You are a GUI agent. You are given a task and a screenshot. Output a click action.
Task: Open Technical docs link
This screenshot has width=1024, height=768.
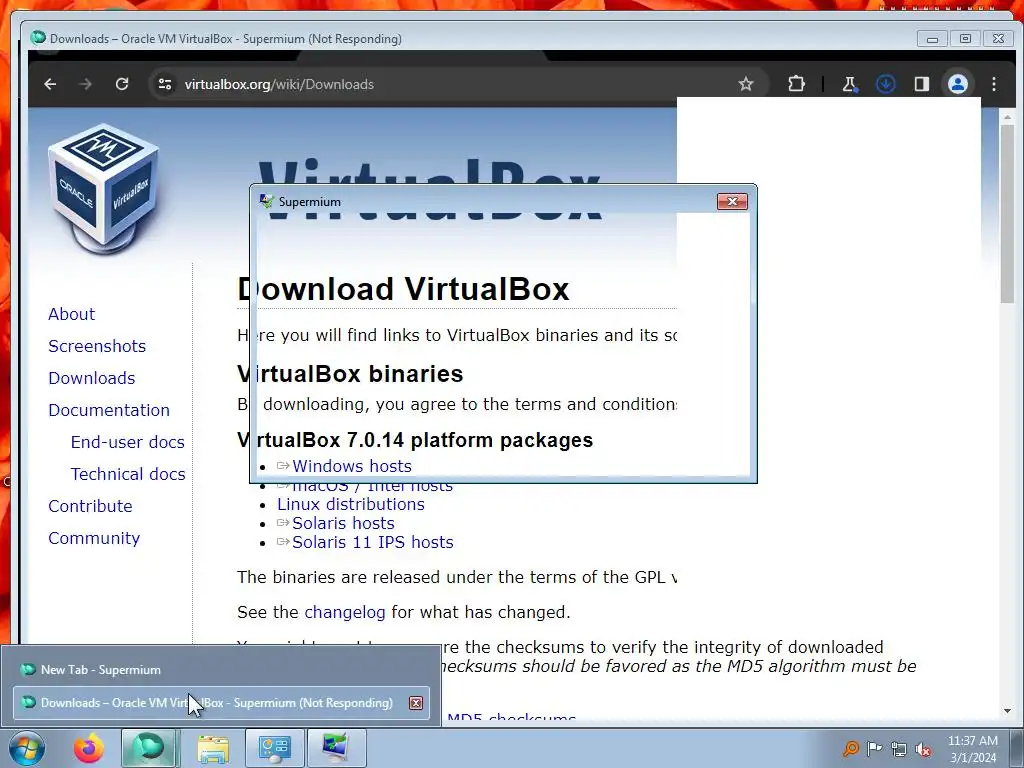(127, 474)
